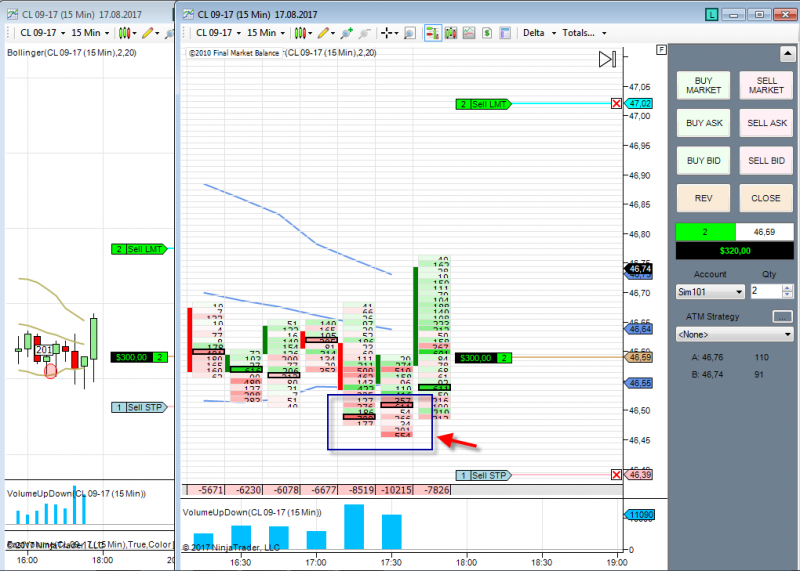
Task: Toggle the Chart Trader panel icon
Action: pos(433,33)
